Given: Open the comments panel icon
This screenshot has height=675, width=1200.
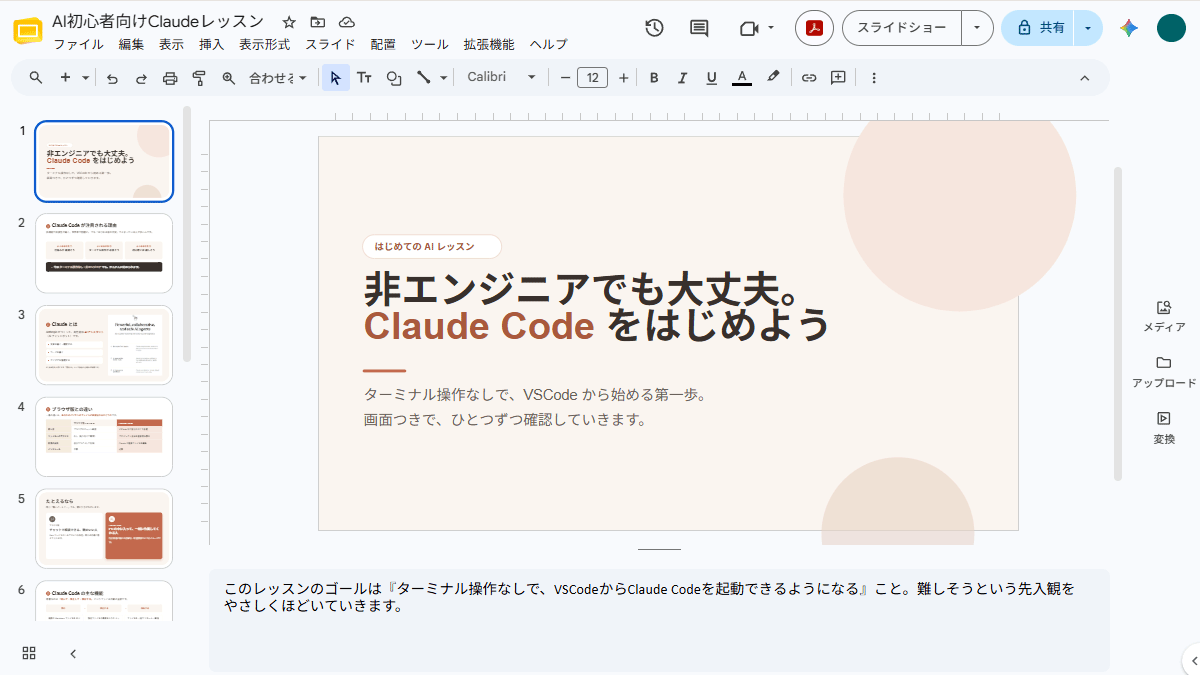Looking at the screenshot, I should 699,28.
